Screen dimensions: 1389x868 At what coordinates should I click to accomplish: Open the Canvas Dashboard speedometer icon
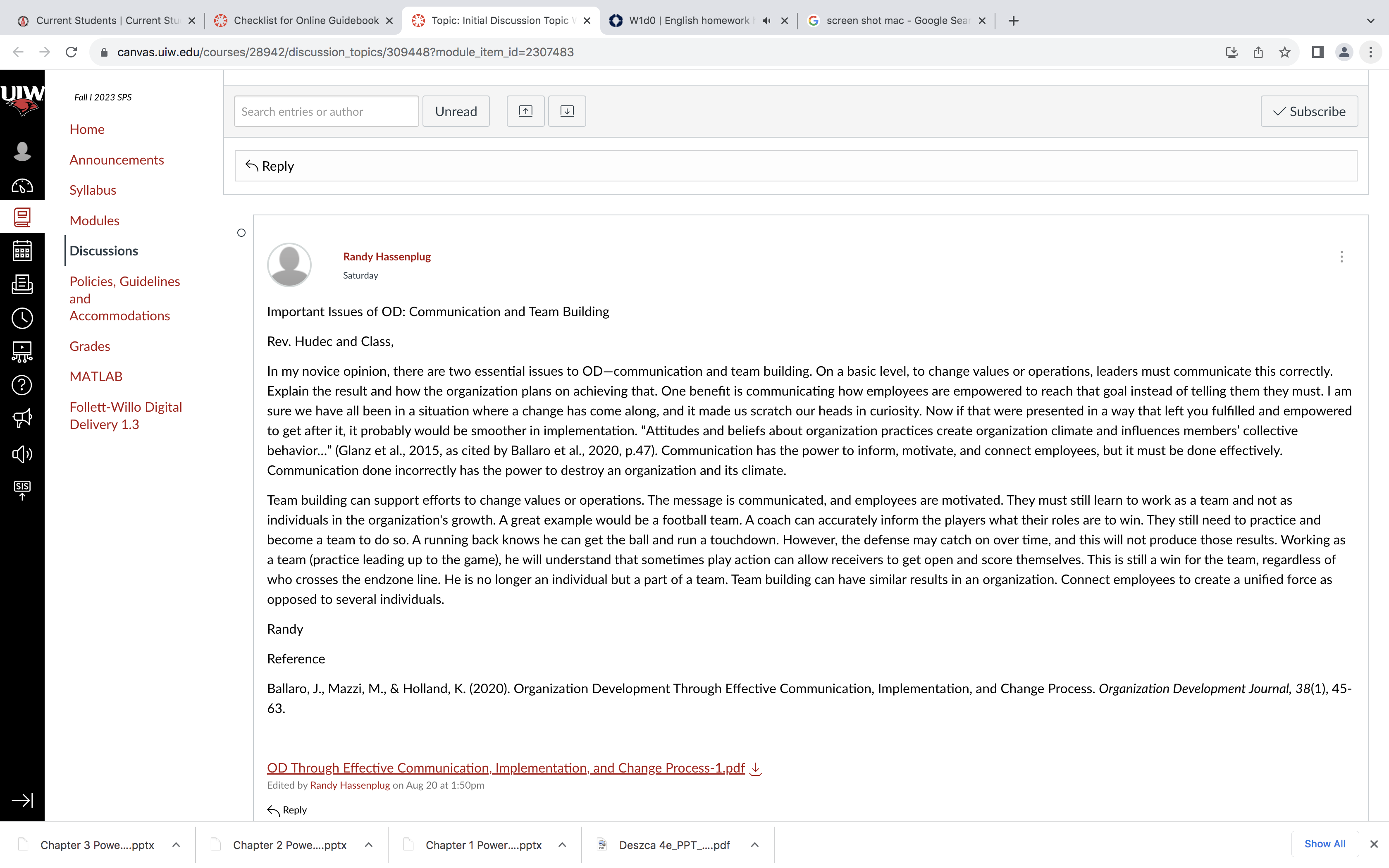(x=22, y=186)
